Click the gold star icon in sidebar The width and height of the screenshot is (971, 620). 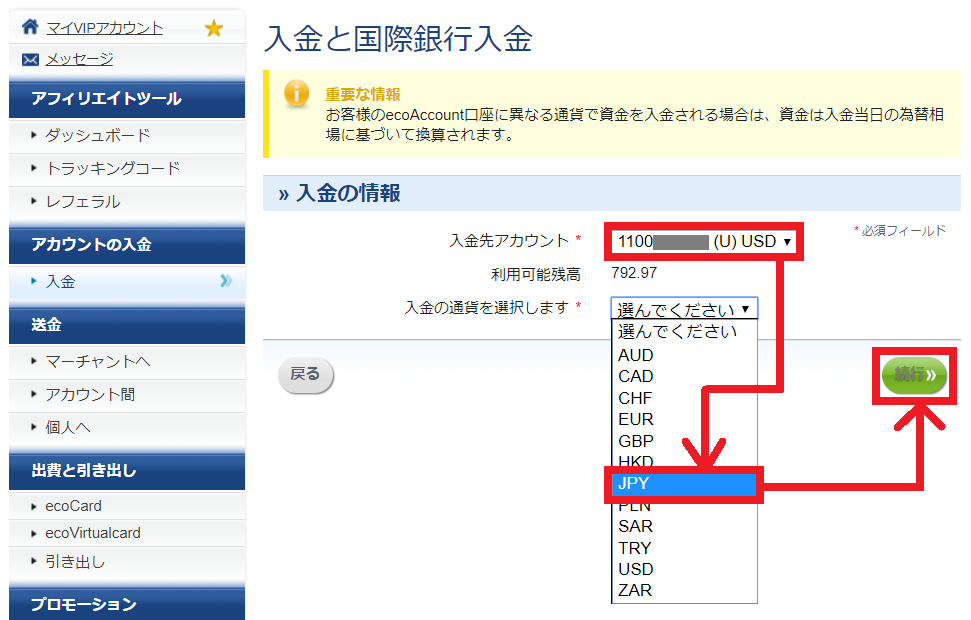[x=213, y=29]
